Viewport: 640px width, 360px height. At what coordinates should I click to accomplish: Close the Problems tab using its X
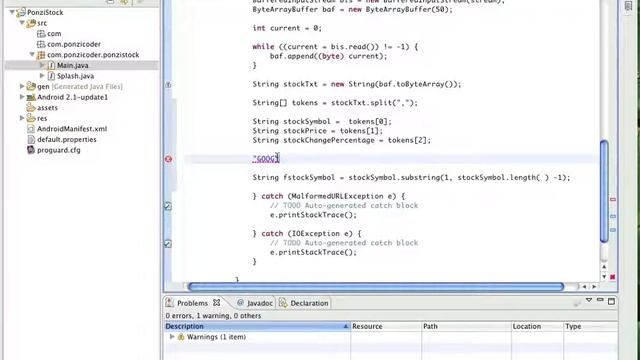click(x=216, y=302)
